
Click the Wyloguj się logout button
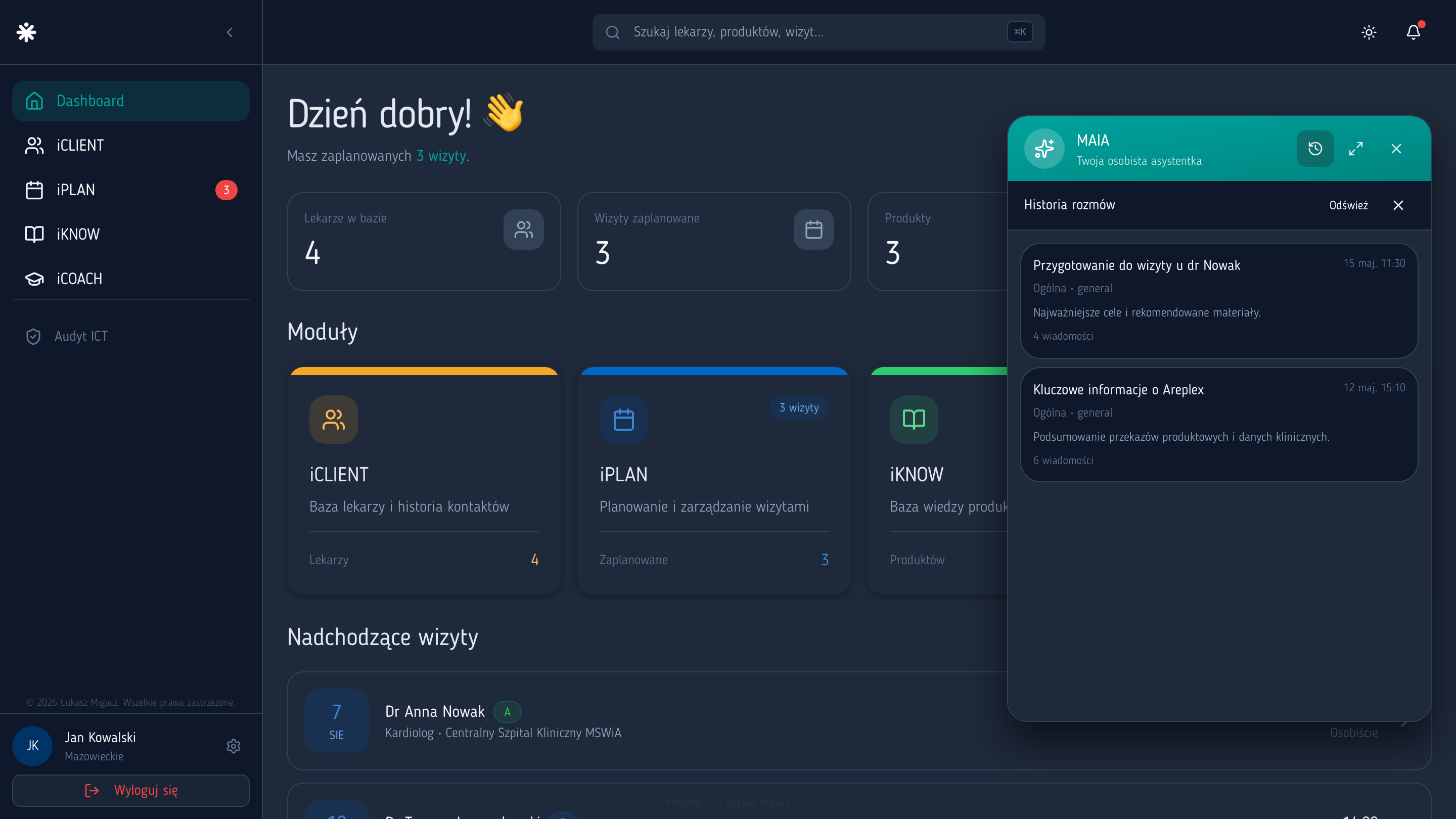130,790
